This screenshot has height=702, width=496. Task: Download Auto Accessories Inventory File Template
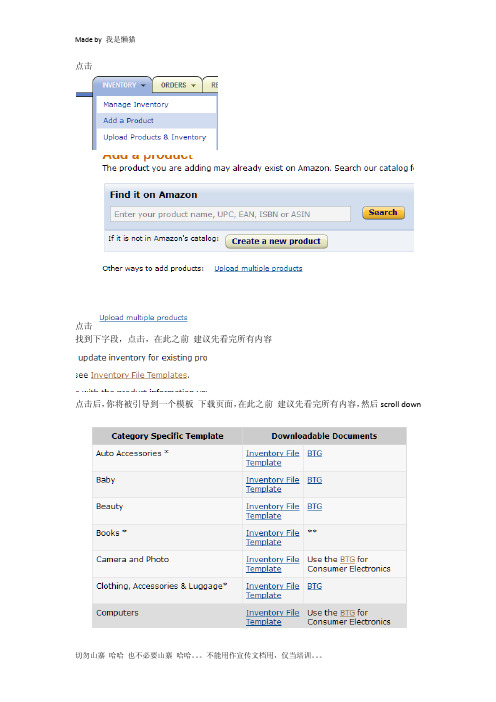272,458
